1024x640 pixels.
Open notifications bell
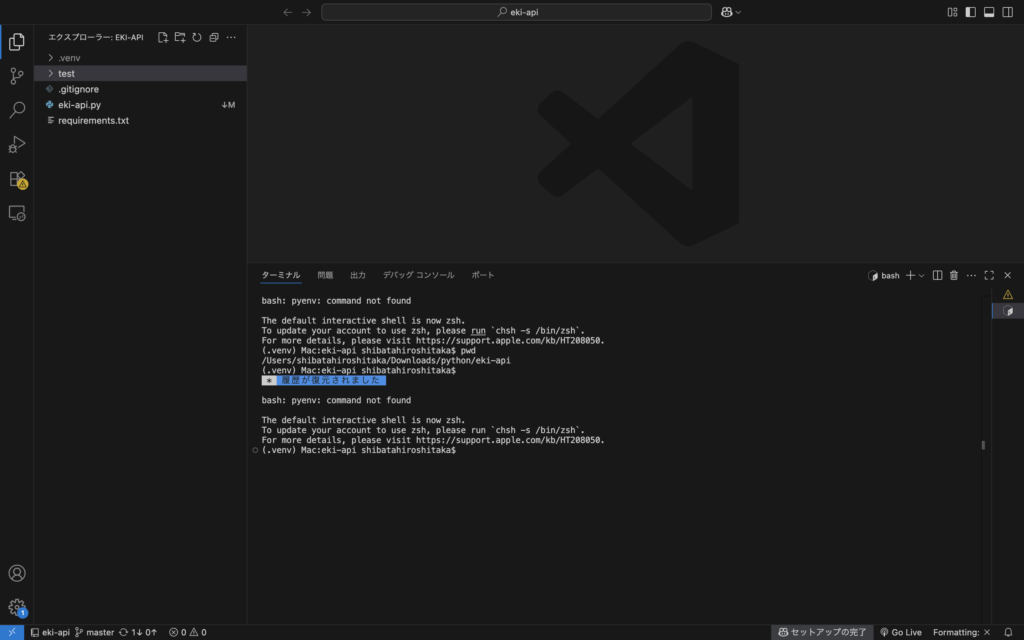point(1008,632)
